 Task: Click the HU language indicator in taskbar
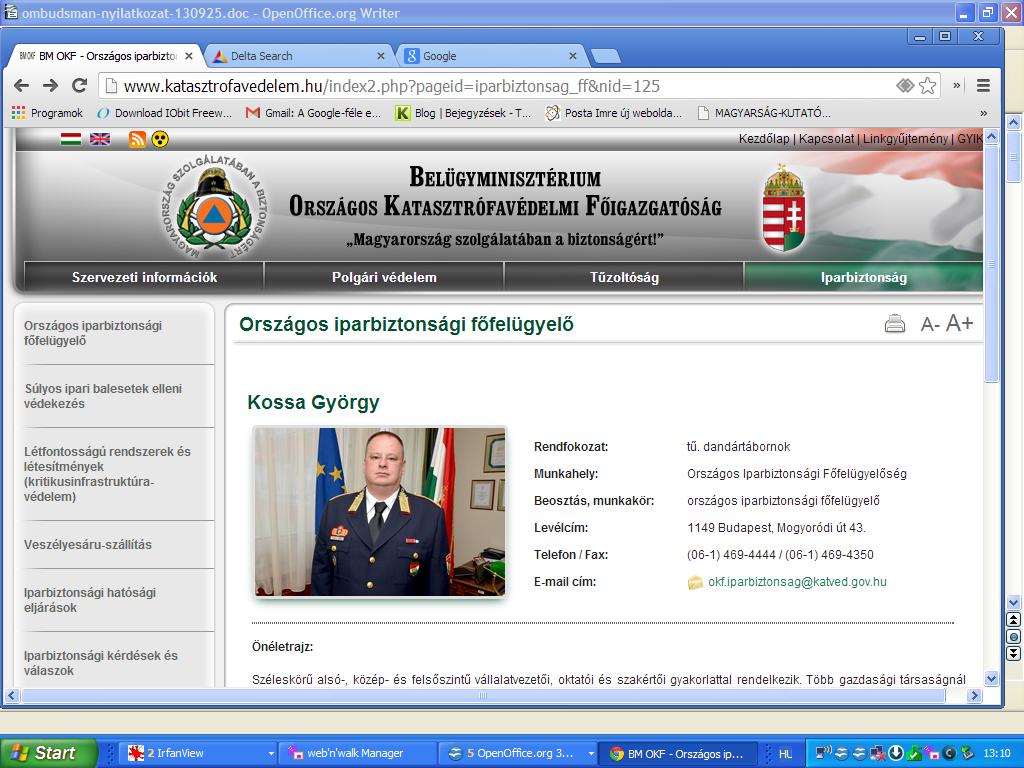pyautogui.click(x=786, y=754)
